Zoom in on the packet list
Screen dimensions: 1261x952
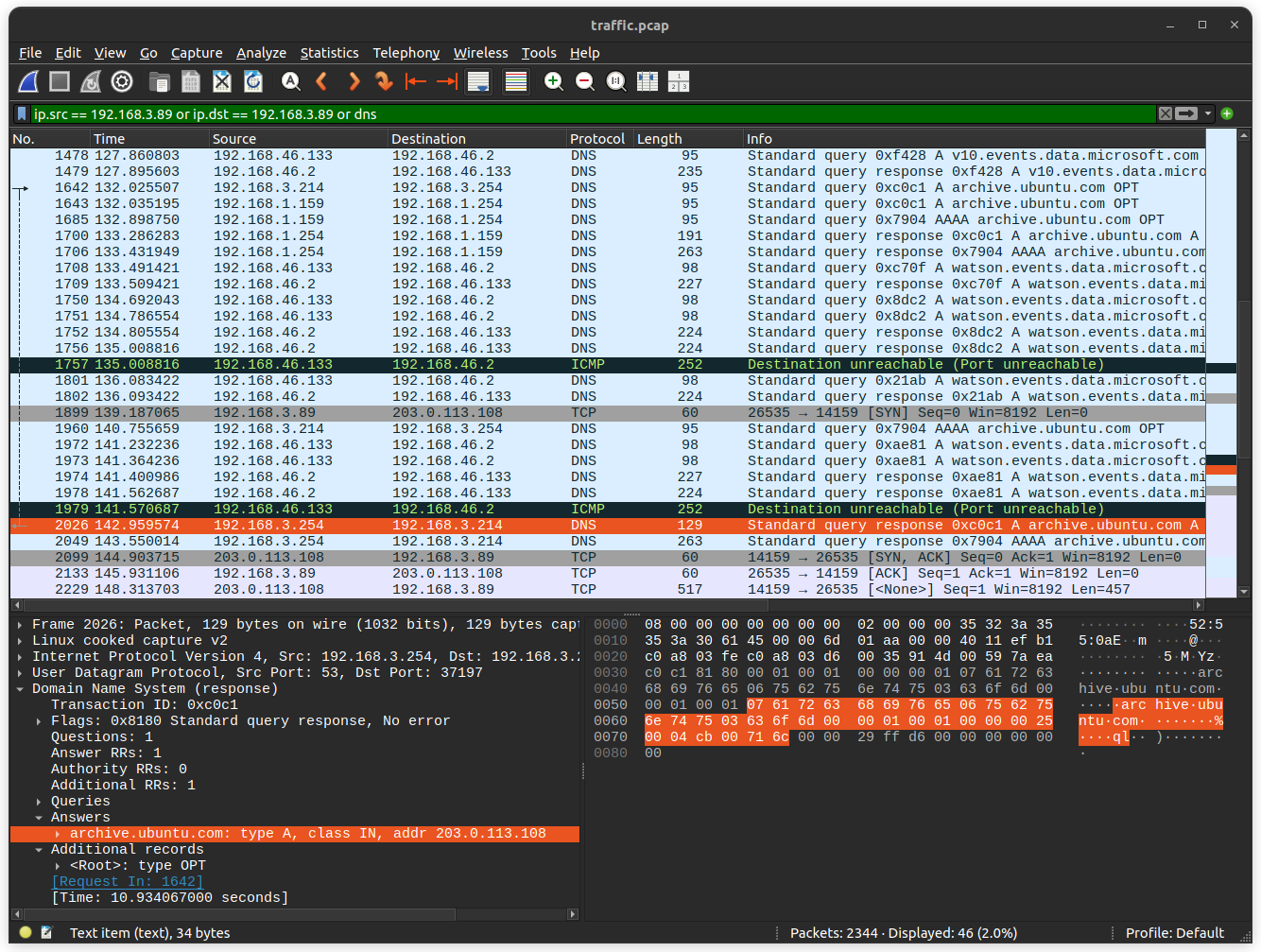point(553,81)
